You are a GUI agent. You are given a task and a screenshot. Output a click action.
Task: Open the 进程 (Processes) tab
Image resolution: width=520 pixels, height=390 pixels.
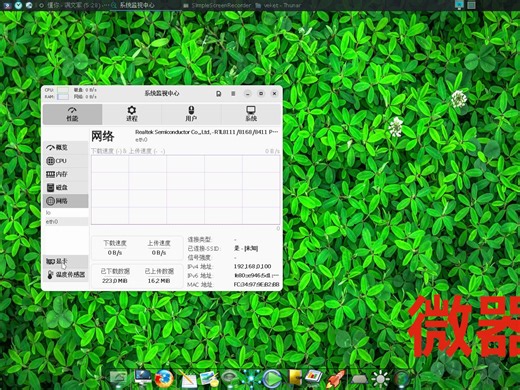[132, 114]
